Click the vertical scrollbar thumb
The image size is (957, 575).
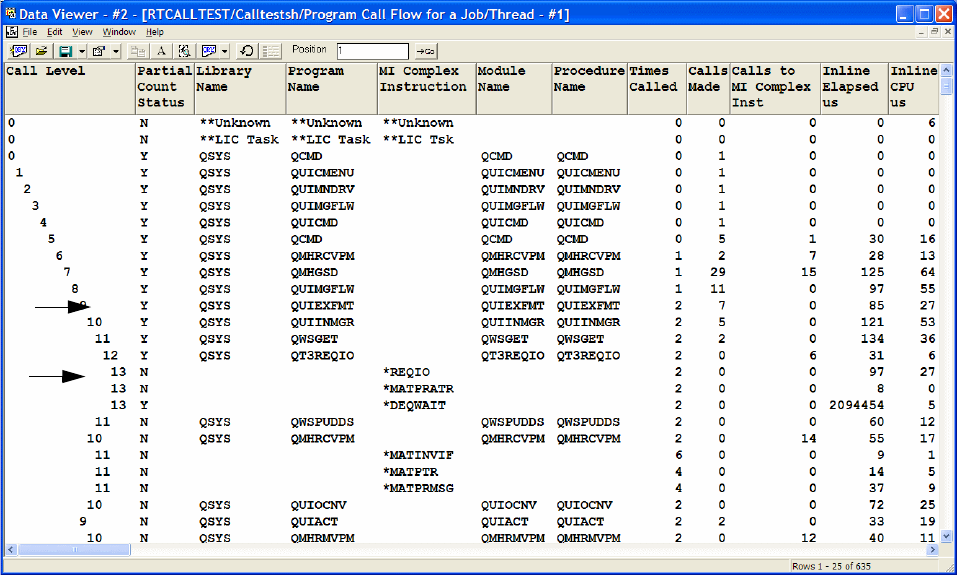(x=947, y=86)
